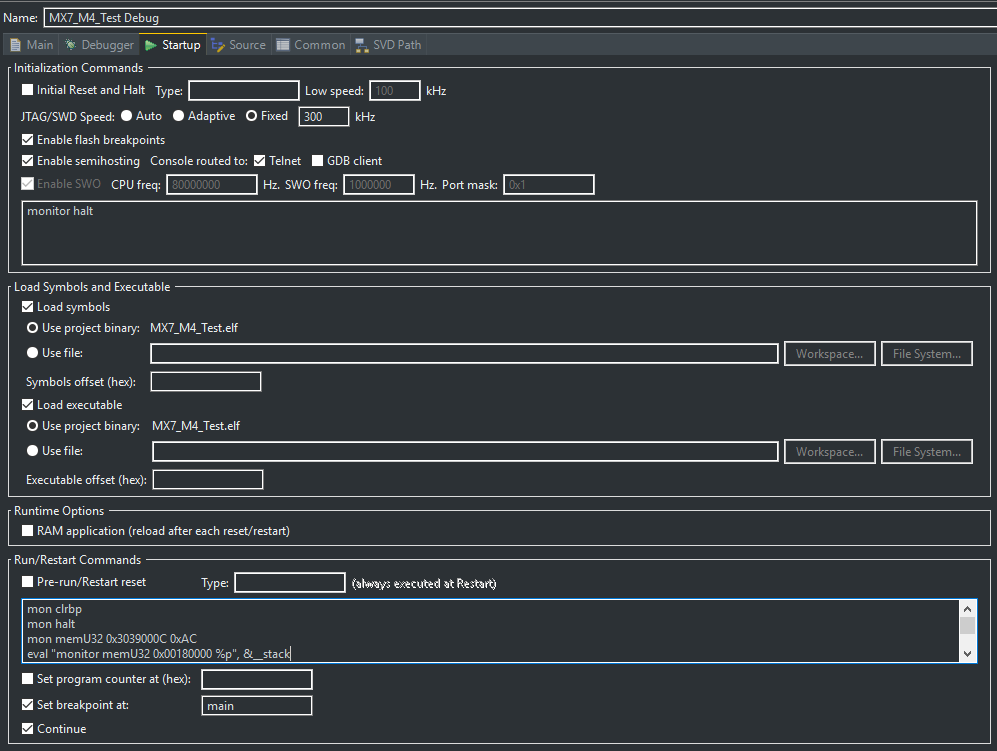Screen dimensions: 997x751
Task: Enable GDB client console routing
Action: pyautogui.click(x=317, y=161)
